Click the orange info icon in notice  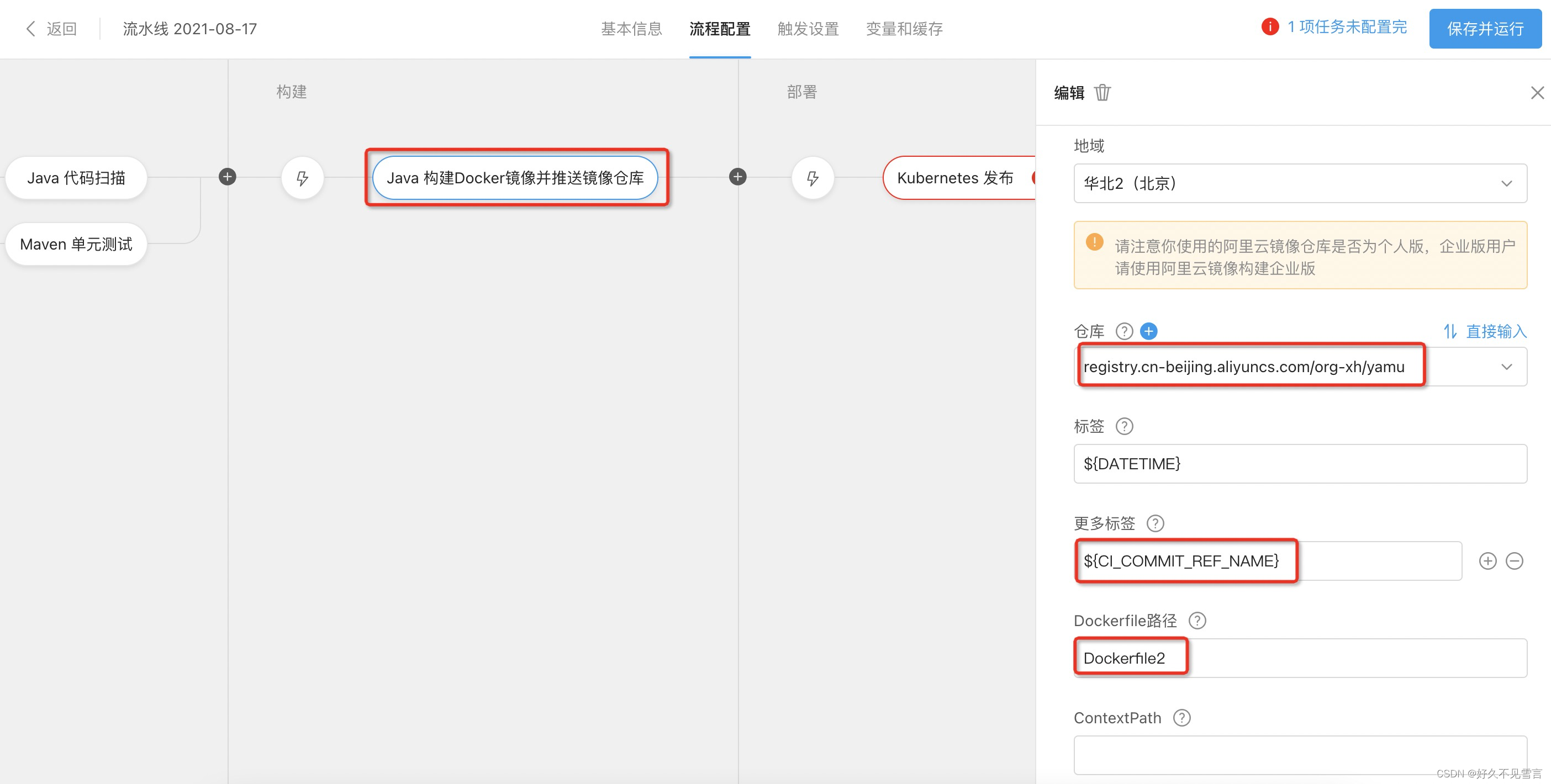(x=1094, y=241)
